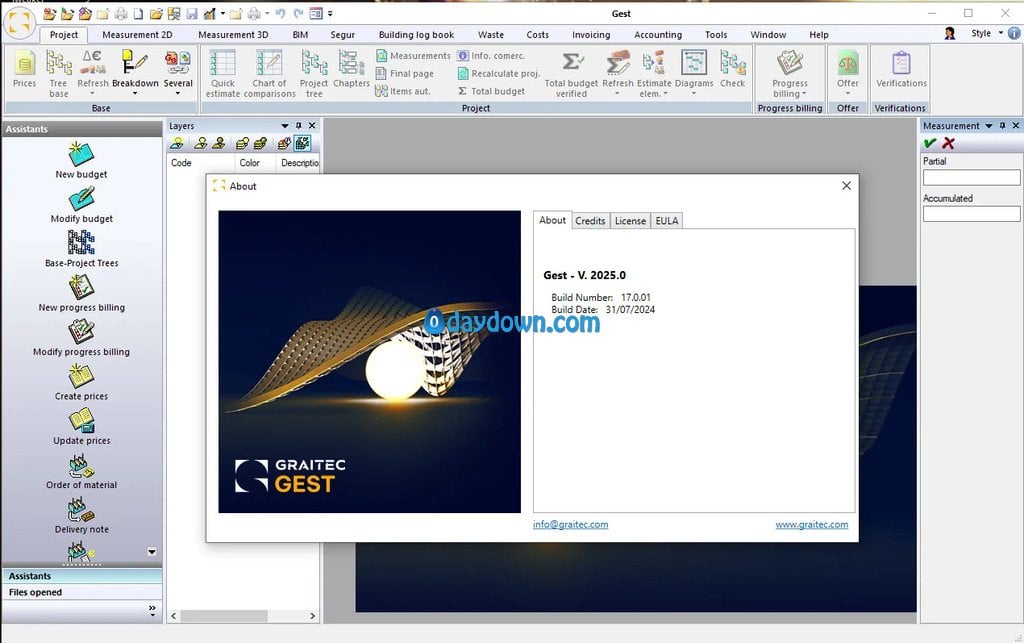
Task: Switch to the Files opened pane
Action: click(x=82, y=592)
